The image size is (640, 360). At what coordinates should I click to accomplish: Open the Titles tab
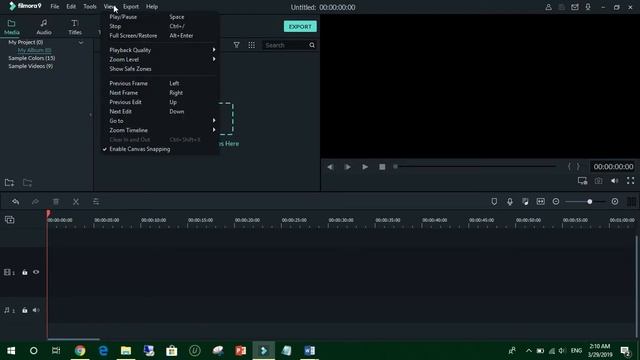click(x=75, y=27)
